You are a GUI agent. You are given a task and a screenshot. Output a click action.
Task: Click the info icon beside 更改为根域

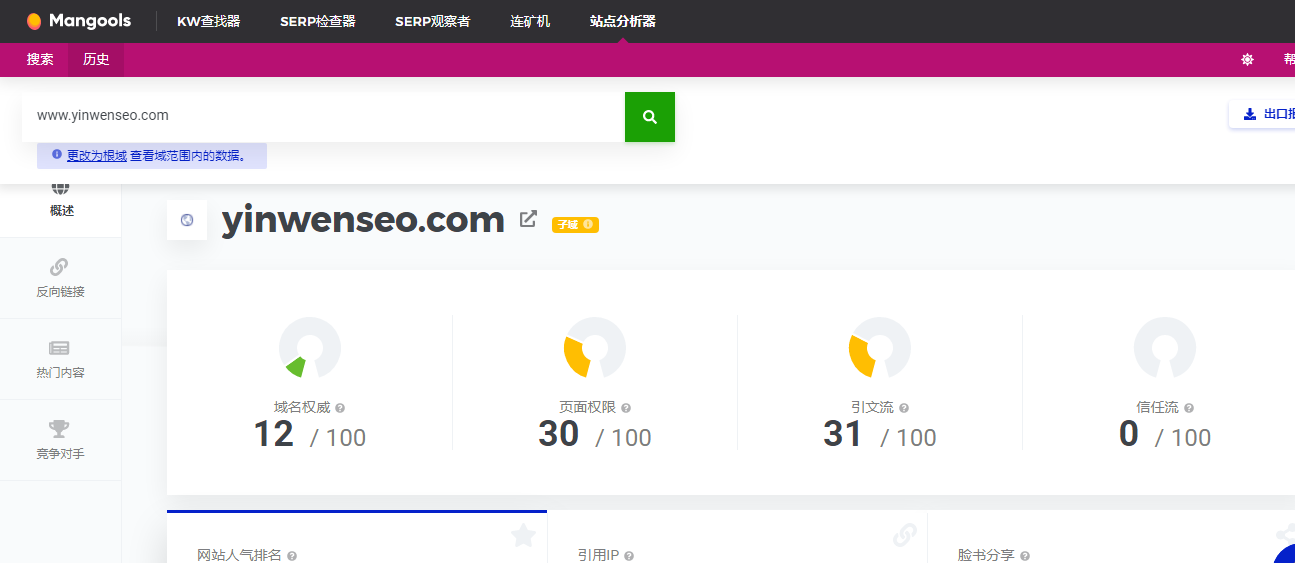coord(57,155)
